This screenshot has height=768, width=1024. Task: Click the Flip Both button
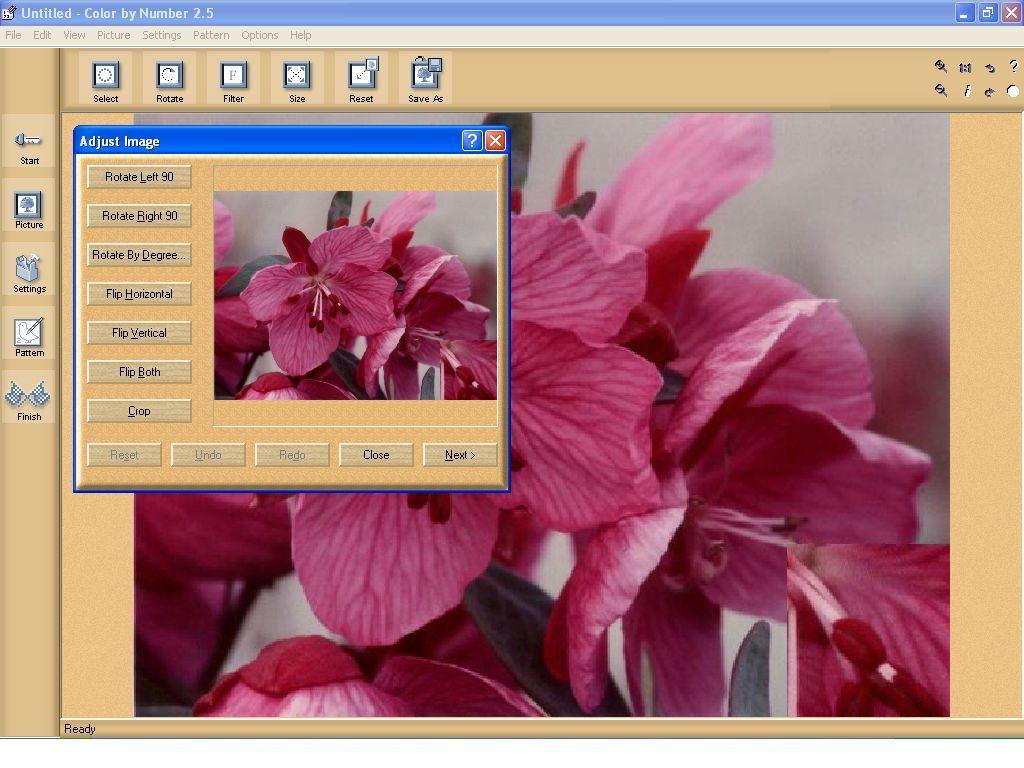(x=139, y=372)
